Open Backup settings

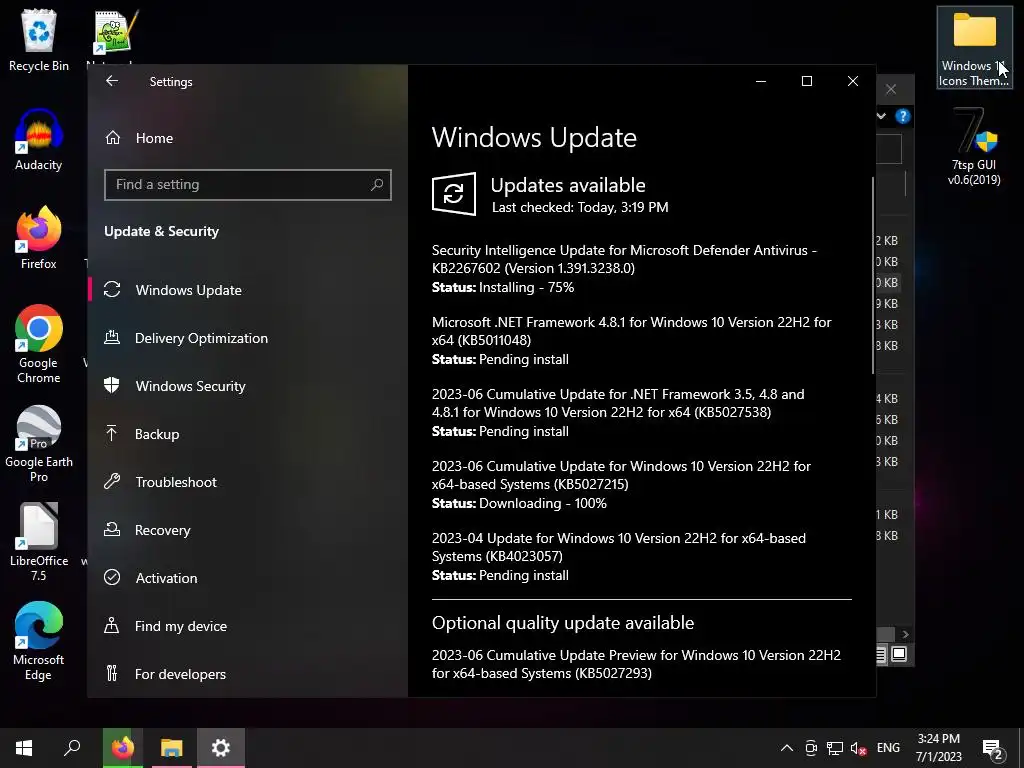157,434
